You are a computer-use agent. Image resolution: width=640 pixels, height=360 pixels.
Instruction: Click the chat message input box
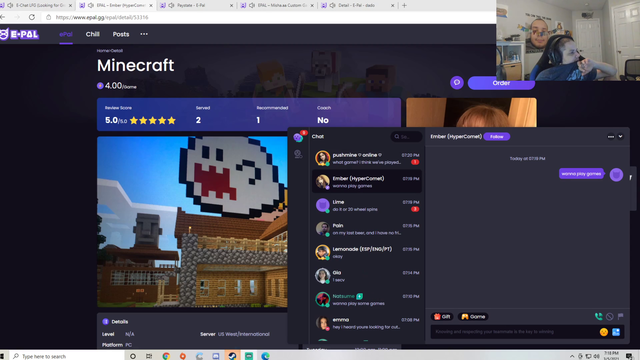pyautogui.click(x=514, y=332)
